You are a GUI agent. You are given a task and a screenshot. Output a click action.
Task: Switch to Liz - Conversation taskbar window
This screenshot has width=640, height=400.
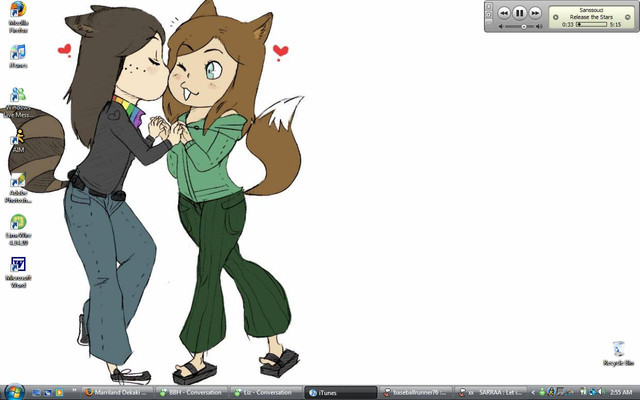click(266, 393)
